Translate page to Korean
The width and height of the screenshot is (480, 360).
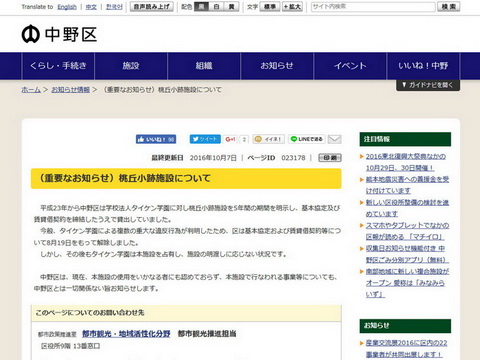pos(114,7)
